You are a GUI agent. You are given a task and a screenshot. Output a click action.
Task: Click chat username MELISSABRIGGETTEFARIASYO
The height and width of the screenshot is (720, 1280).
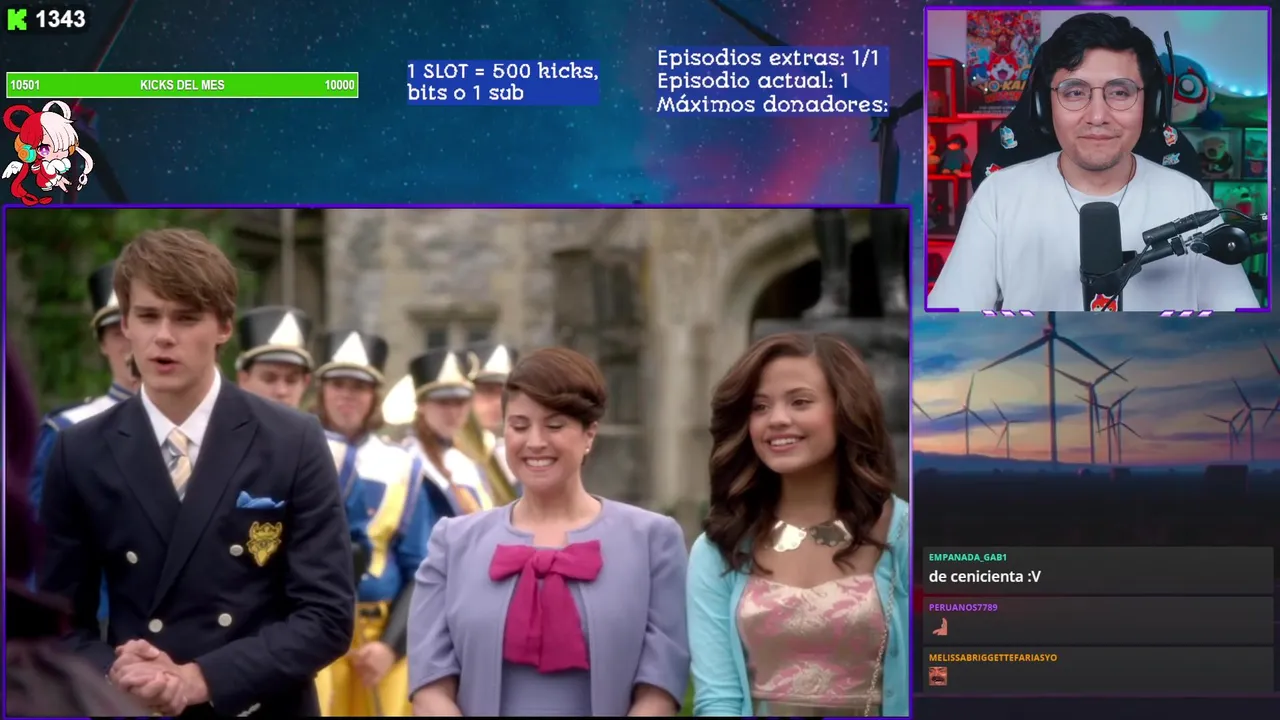[993, 657]
